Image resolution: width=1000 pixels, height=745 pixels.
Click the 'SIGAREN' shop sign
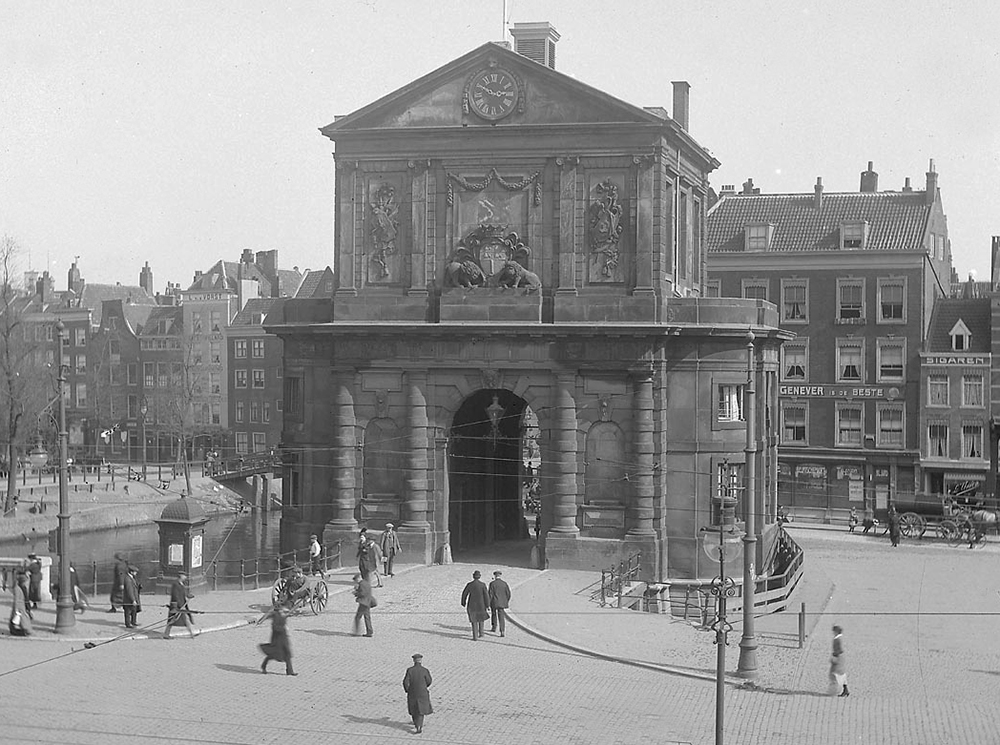point(955,360)
